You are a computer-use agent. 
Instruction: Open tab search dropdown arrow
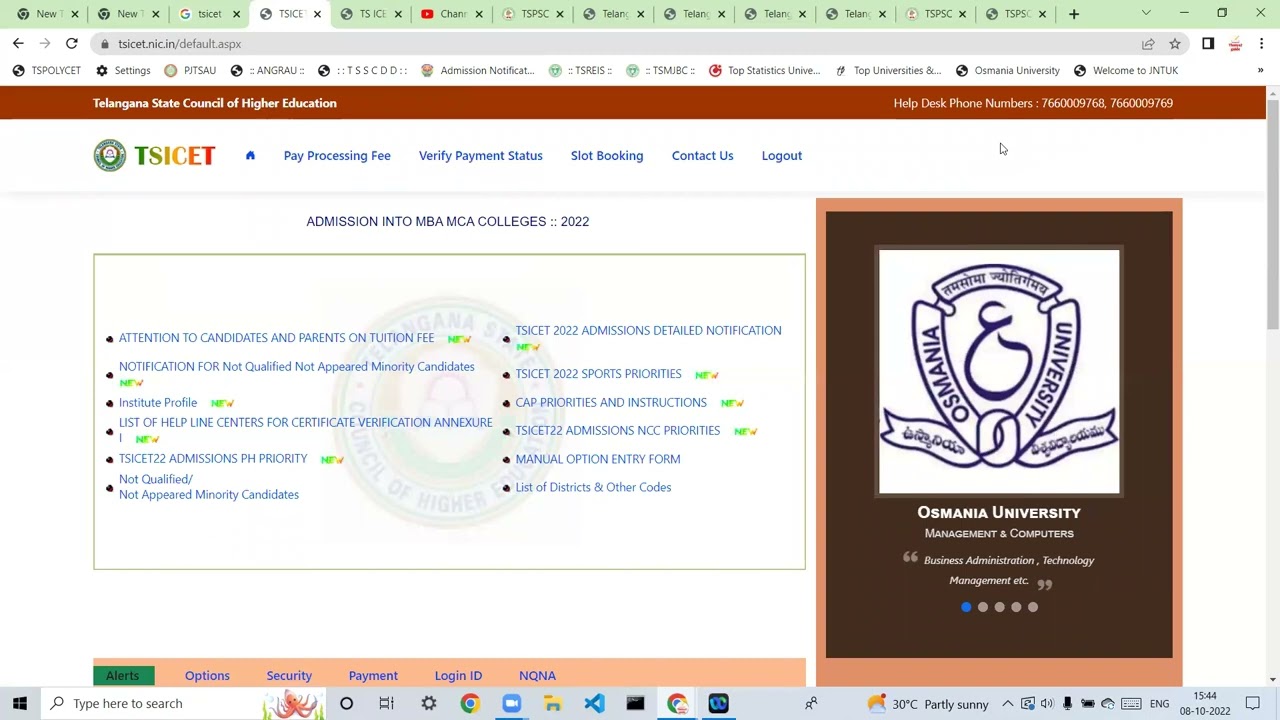point(1146,14)
